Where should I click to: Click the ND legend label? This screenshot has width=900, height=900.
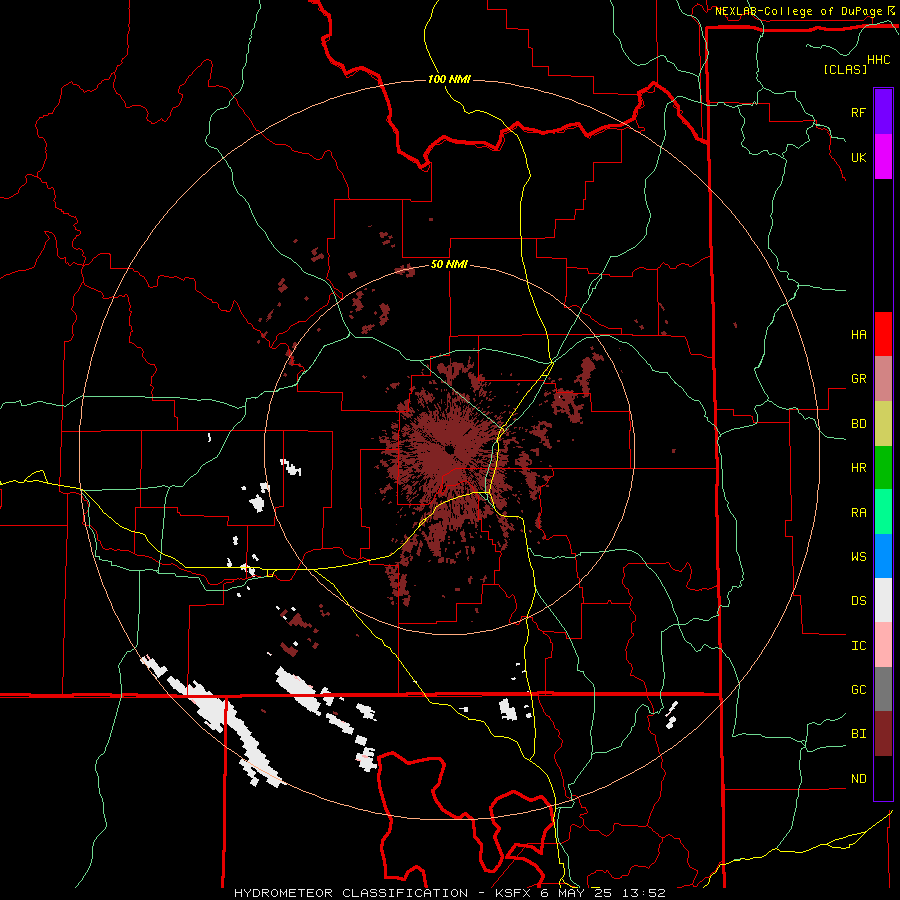858,779
